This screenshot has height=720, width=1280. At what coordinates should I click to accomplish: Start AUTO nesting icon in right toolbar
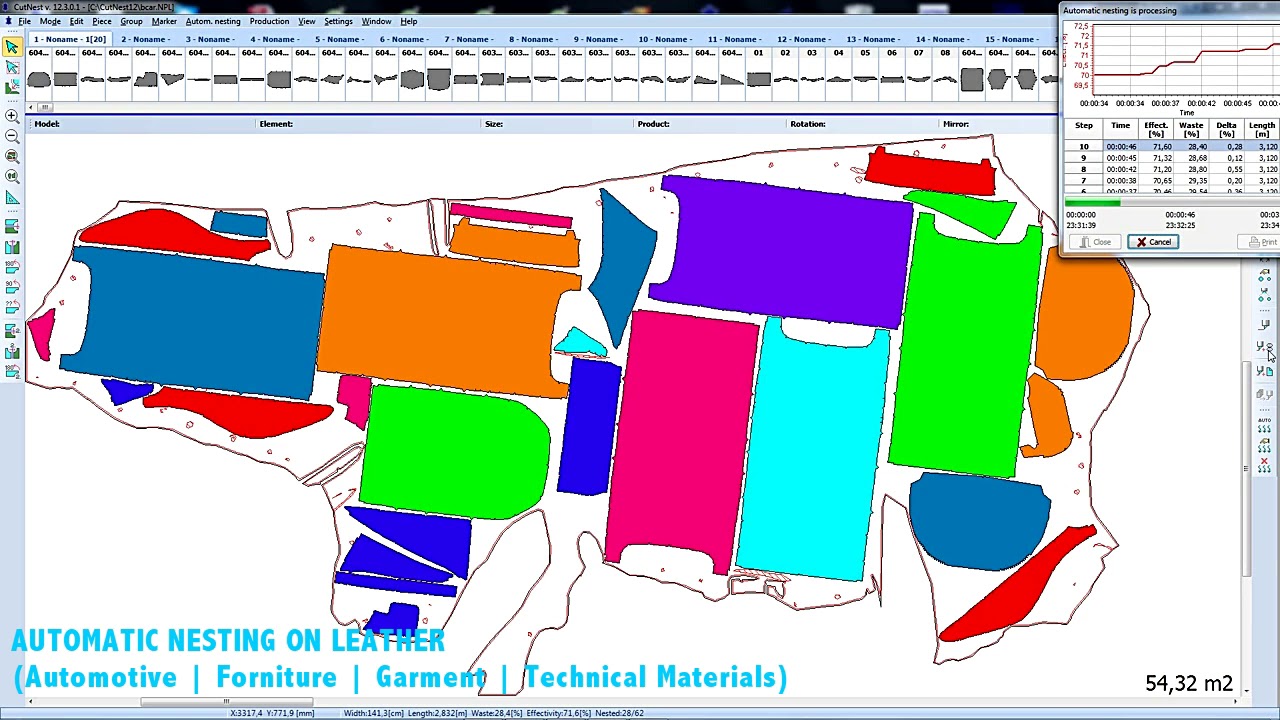click(x=1264, y=426)
